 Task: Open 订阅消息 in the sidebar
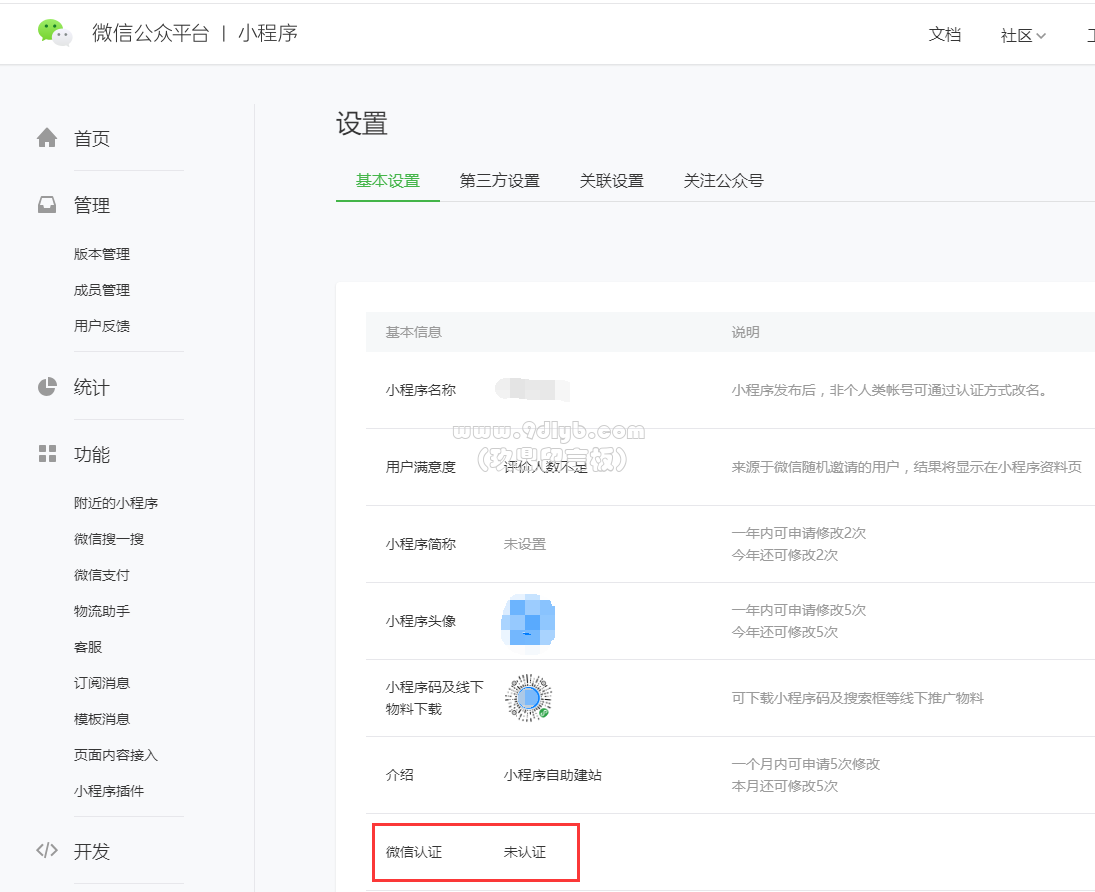tap(102, 683)
